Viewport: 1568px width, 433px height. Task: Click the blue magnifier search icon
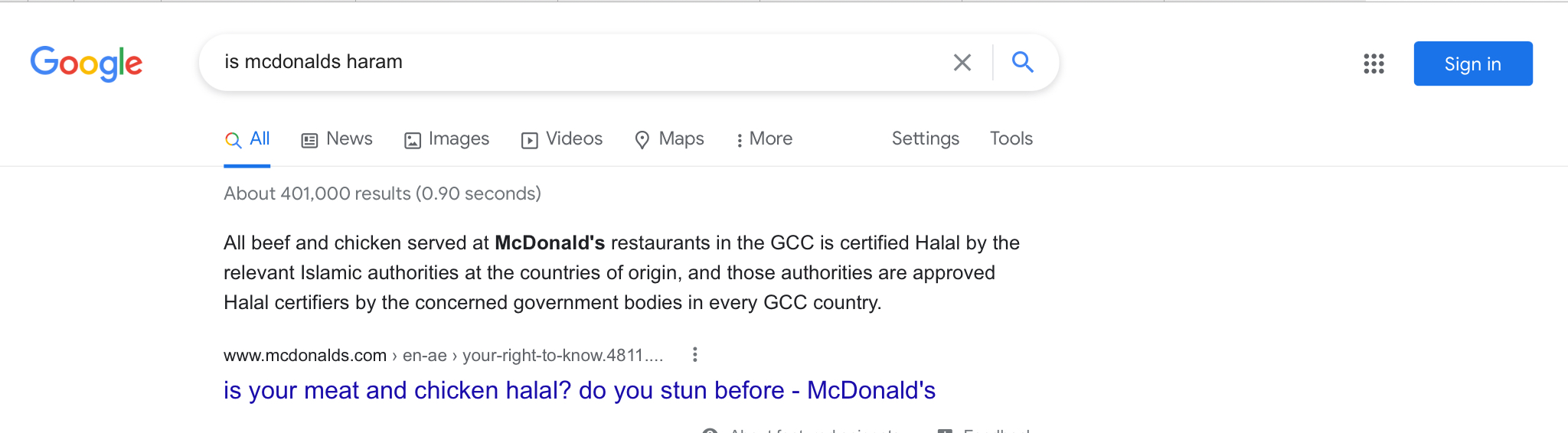1023,62
